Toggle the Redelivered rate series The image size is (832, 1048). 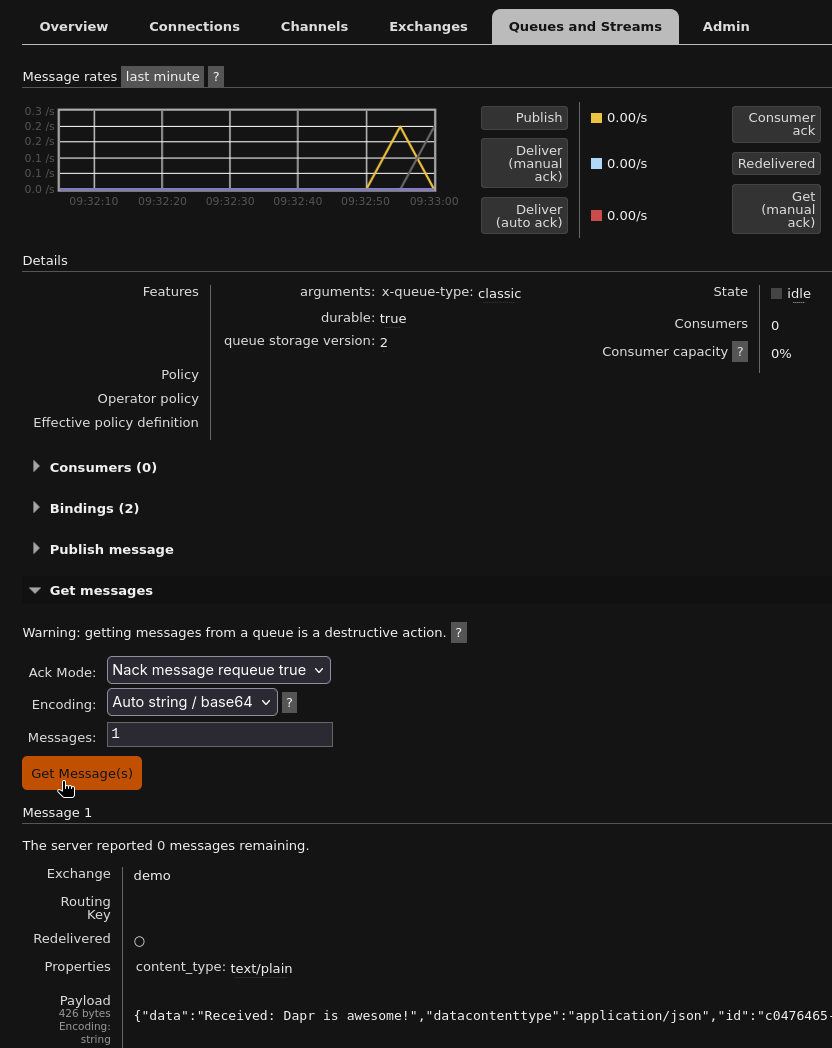pos(776,164)
